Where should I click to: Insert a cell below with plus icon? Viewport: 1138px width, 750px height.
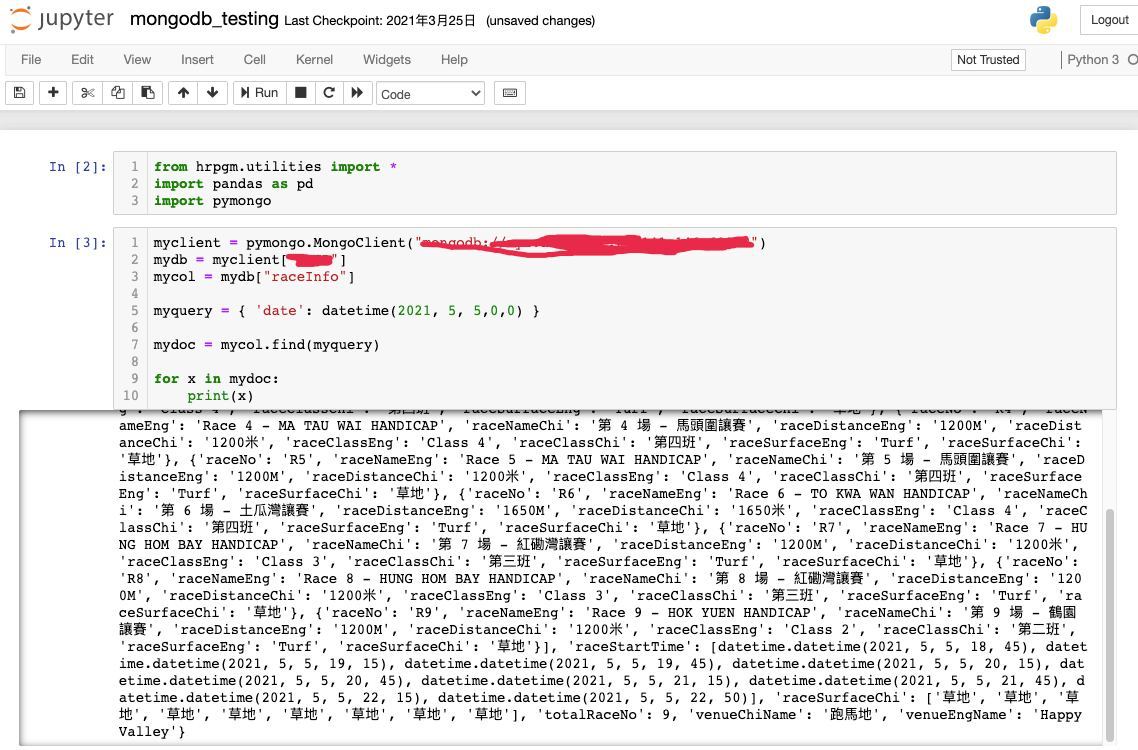[x=53, y=93]
